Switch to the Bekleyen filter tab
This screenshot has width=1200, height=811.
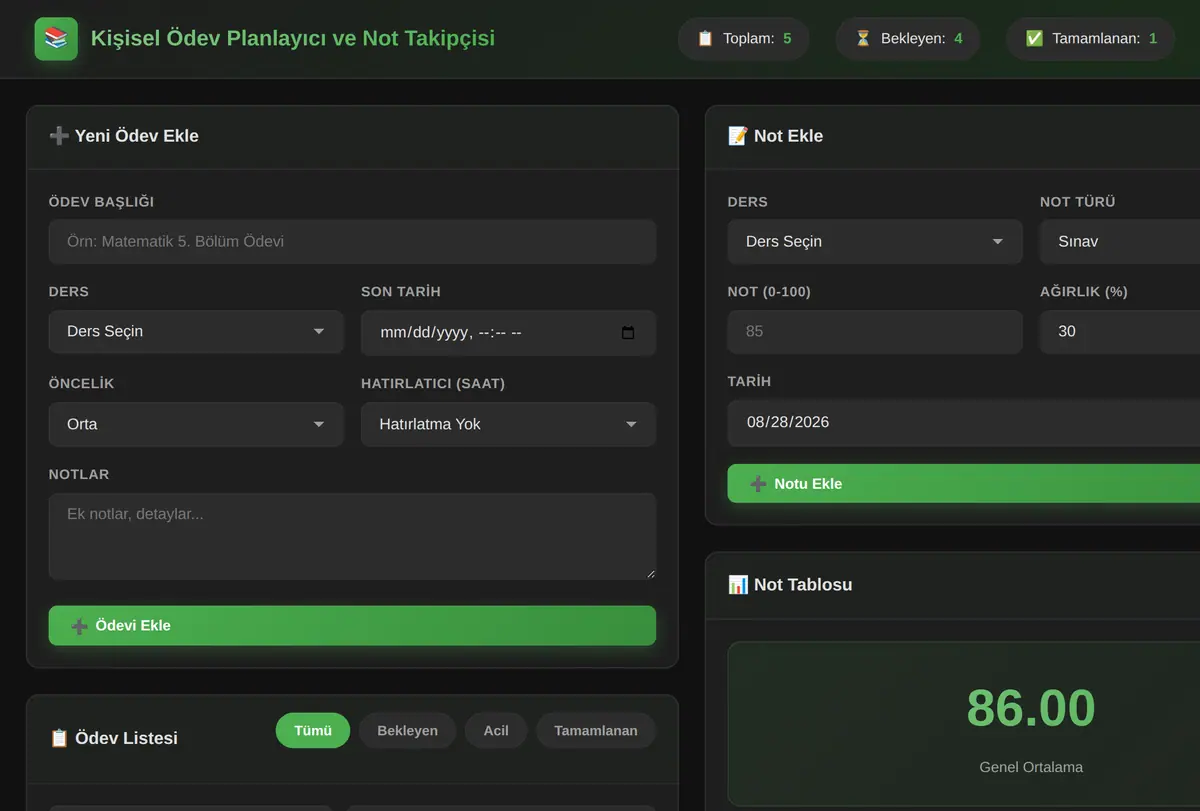click(x=407, y=731)
